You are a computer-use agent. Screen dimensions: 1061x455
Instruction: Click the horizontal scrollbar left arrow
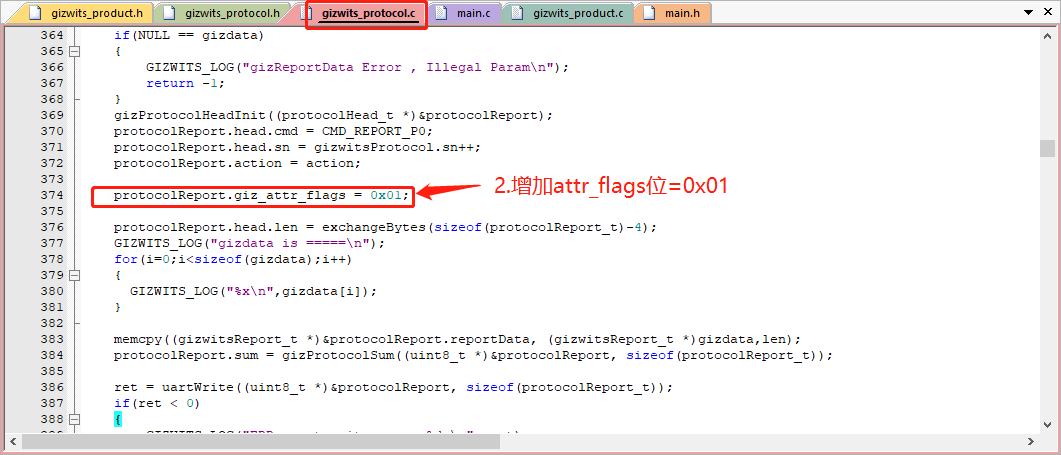pos(12,442)
